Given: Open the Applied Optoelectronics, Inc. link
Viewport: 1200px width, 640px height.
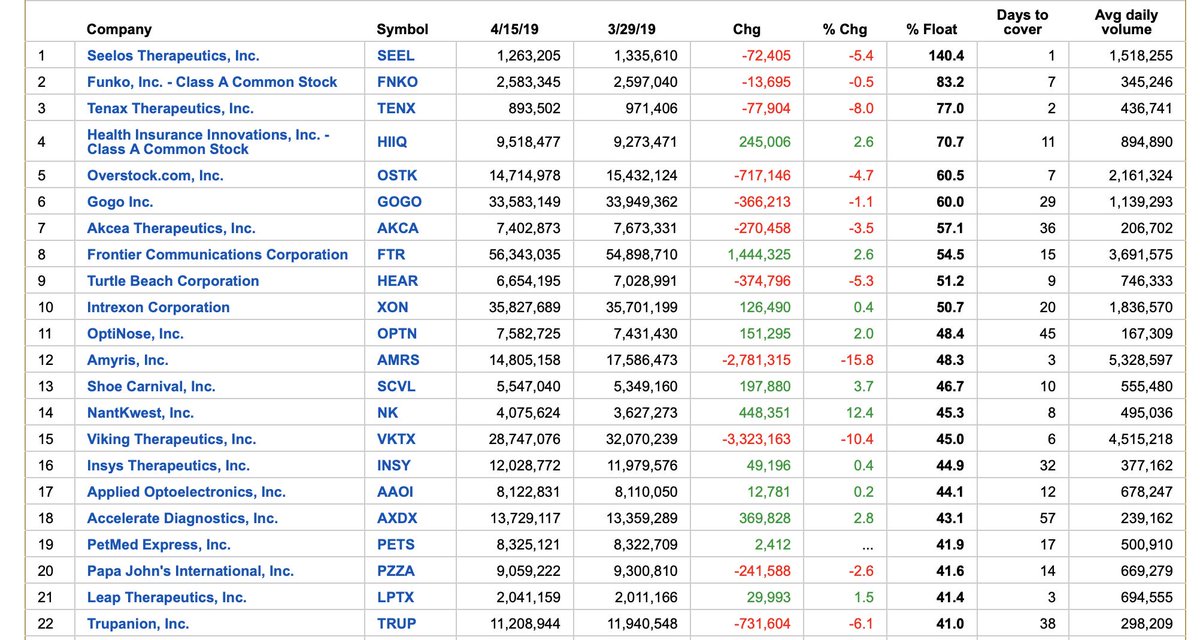Looking at the screenshot, I should pos(186,492).
